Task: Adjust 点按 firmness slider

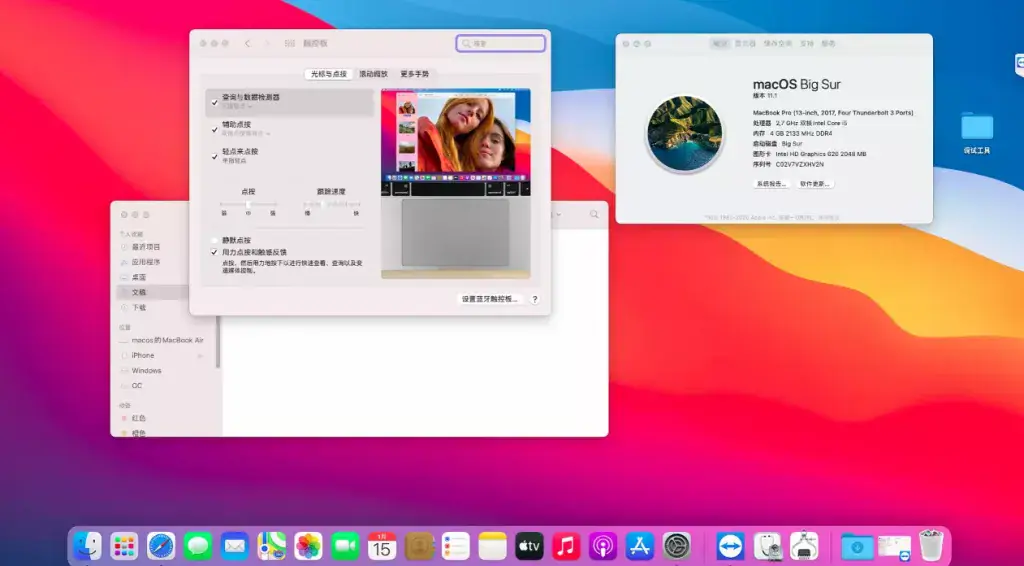Action: coord(248,204)
